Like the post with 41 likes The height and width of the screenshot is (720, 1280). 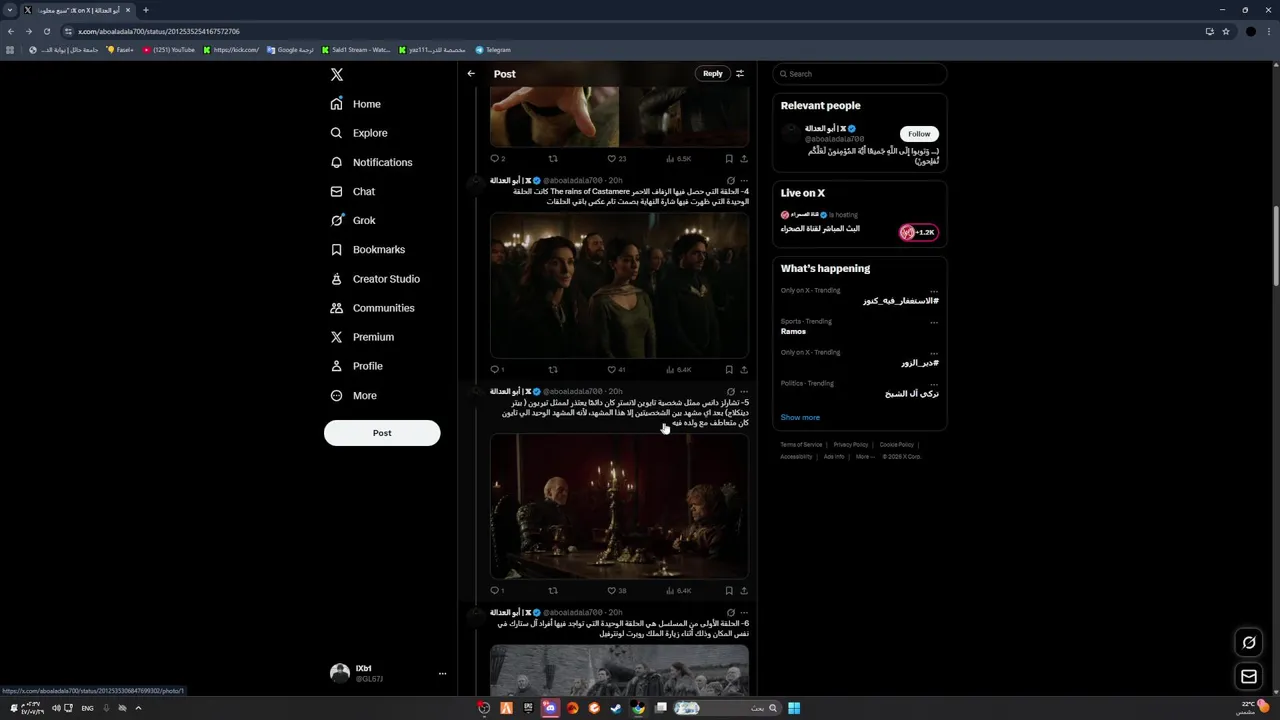pos(616,369)
